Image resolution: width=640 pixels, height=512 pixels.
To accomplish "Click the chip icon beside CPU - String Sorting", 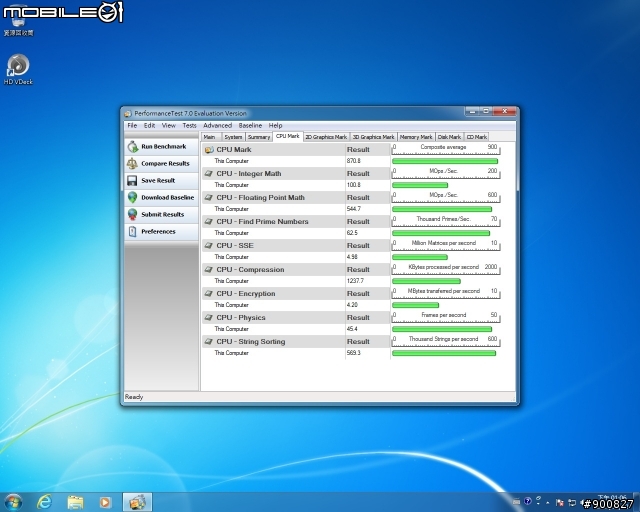I will pos(209,341).
